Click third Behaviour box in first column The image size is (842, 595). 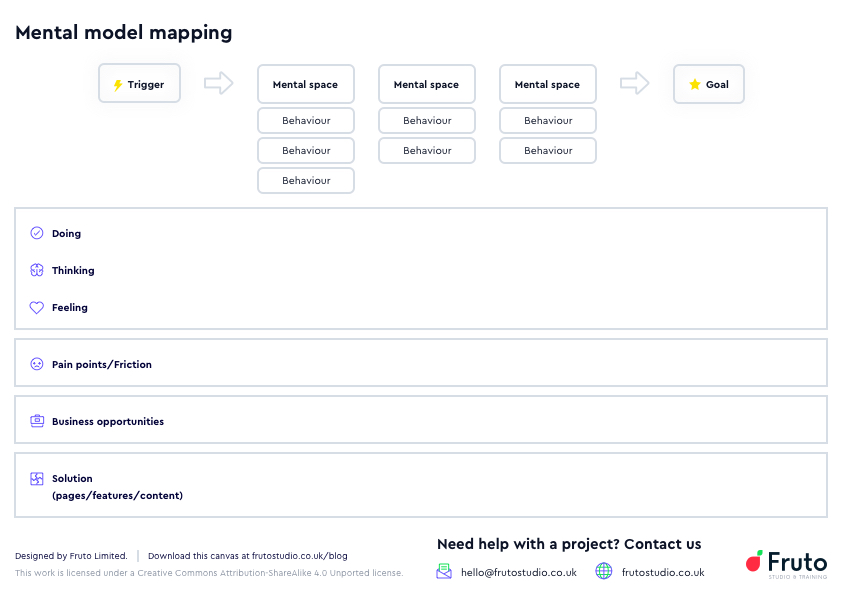click(x=305, y=181)
